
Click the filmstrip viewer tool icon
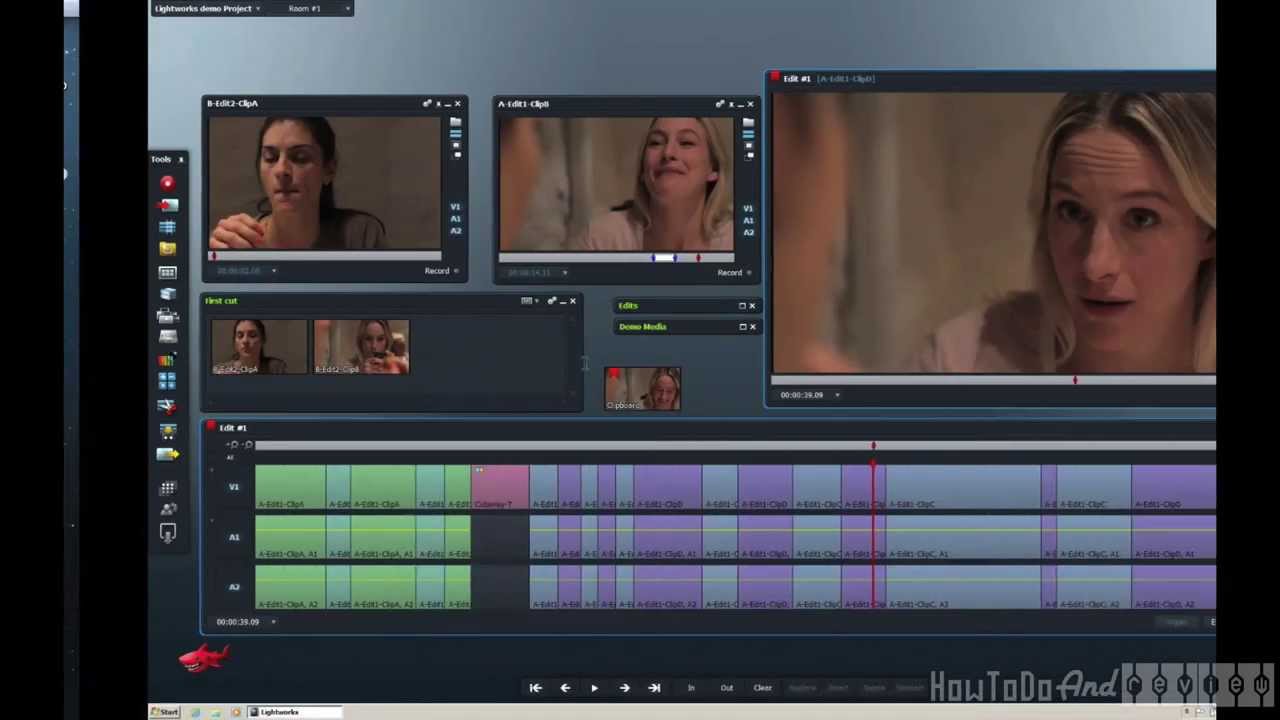pyautogui.click(x=167, y=272)
